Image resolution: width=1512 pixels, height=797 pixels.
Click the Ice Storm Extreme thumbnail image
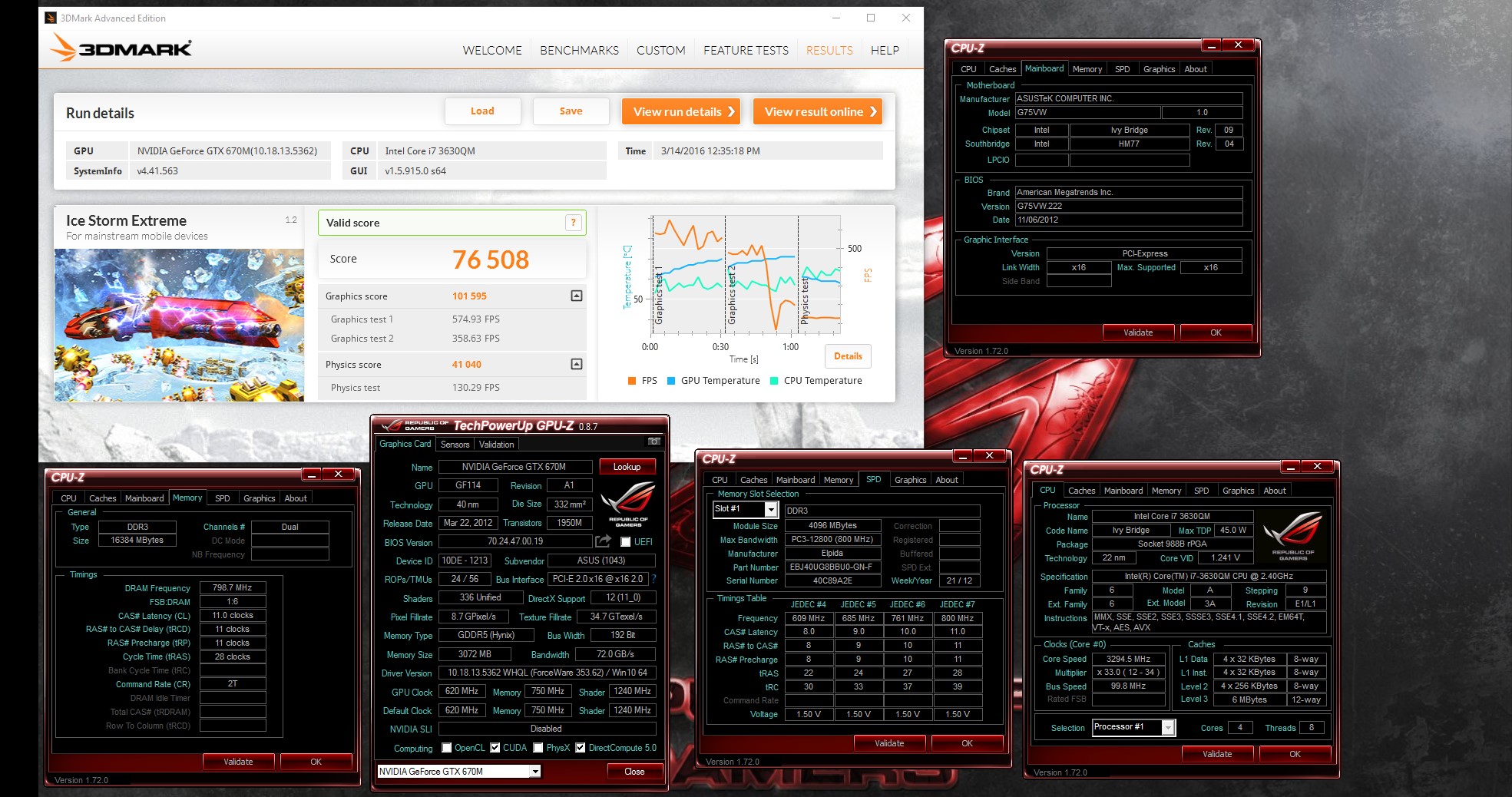point(179,325)
